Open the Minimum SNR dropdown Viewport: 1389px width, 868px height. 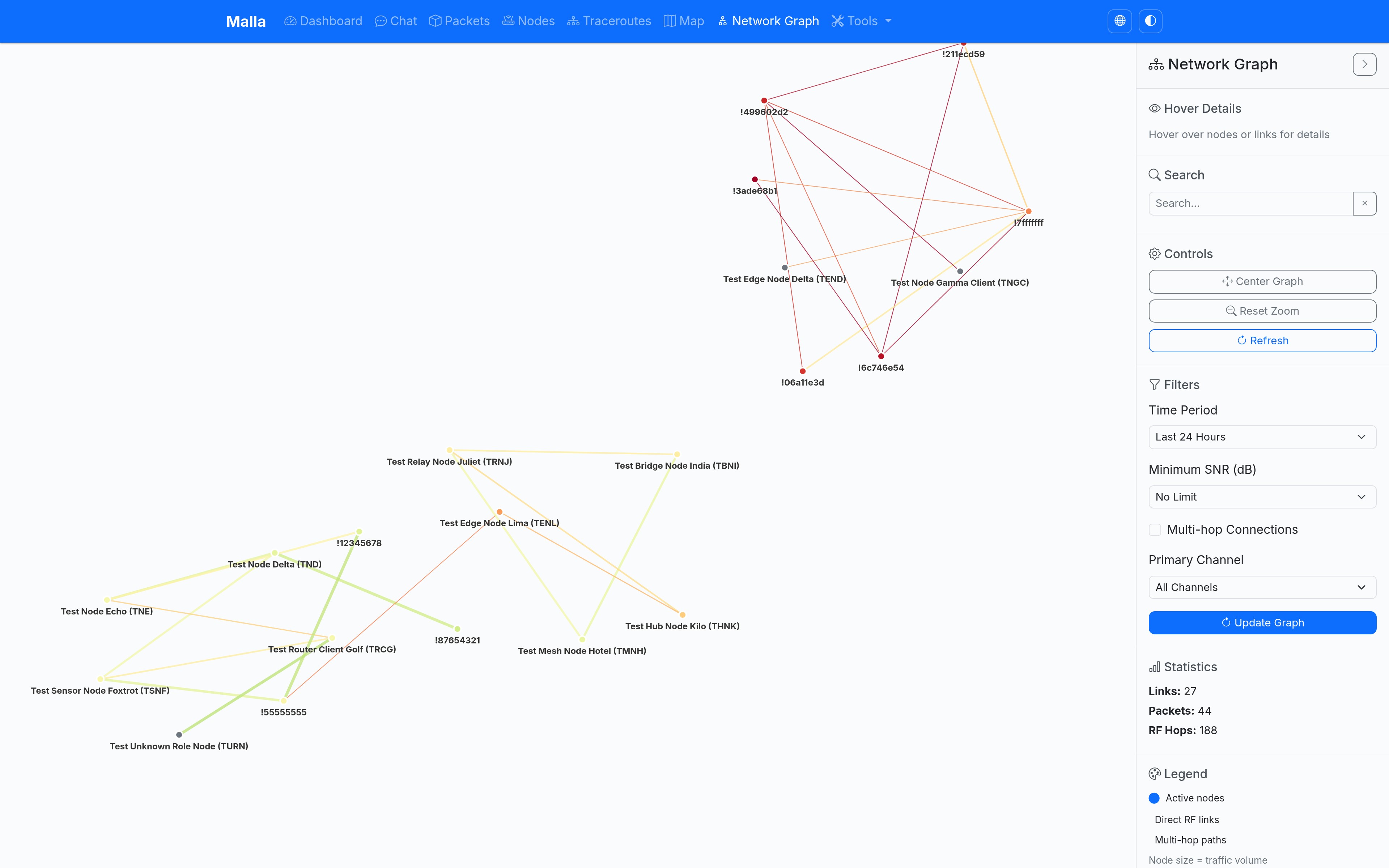[x=1262, y=497]
